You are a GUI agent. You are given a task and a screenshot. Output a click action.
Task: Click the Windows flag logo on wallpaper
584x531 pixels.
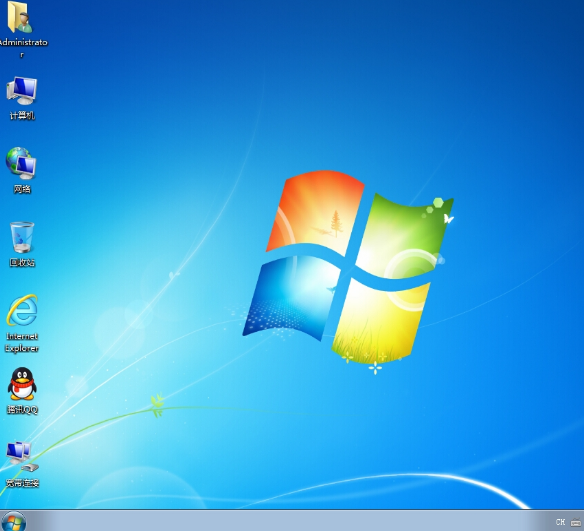tap(348, 267)
